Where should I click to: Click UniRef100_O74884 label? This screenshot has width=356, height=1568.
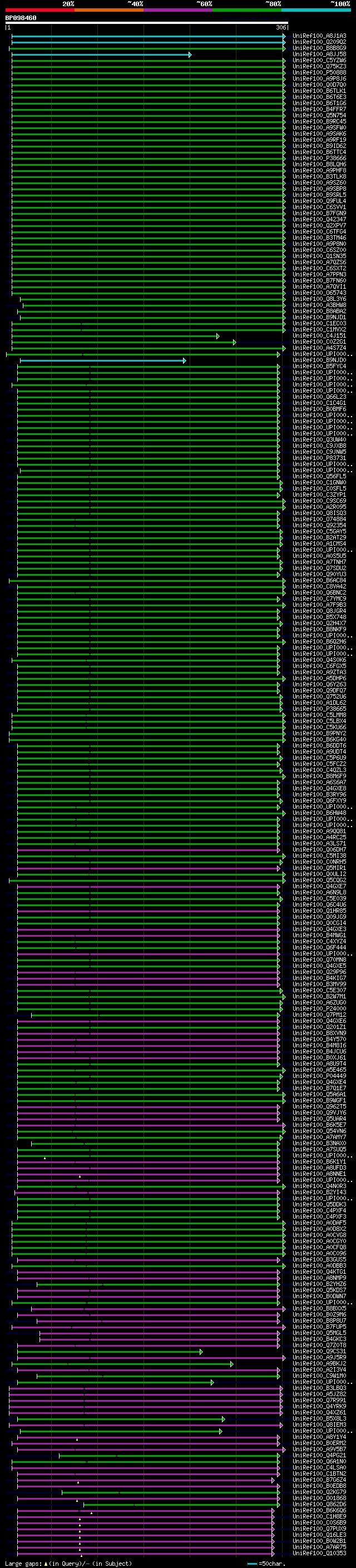click(x=319, y=519)
